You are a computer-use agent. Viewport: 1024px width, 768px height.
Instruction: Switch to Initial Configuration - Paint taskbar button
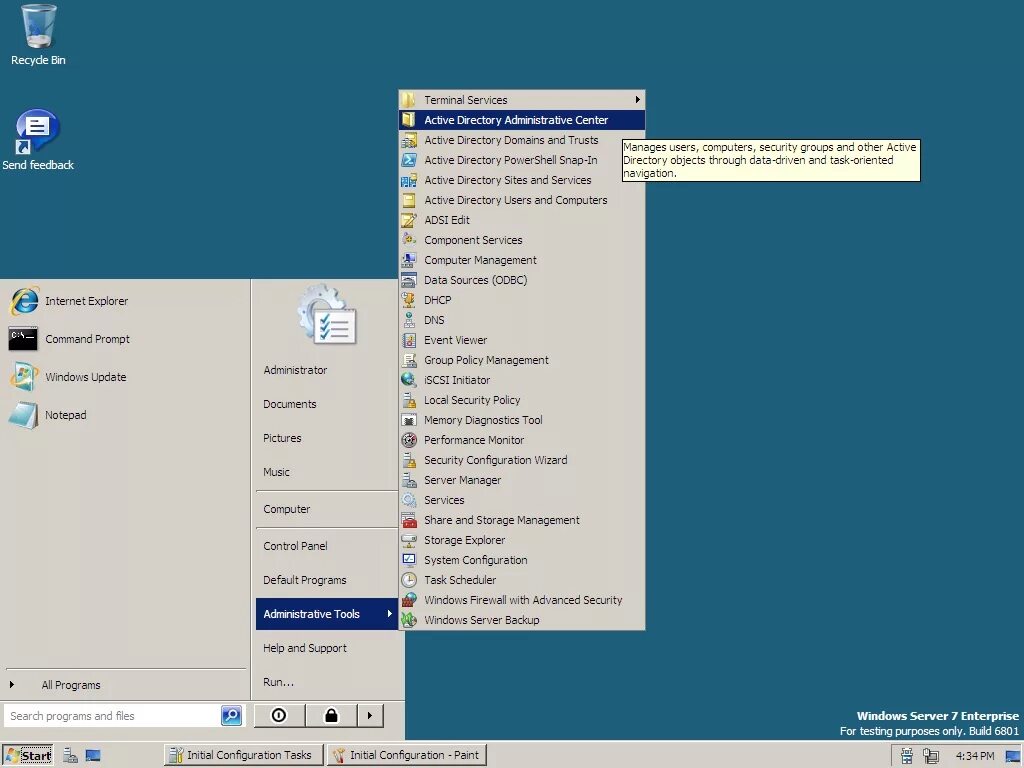tap(406, 756)
